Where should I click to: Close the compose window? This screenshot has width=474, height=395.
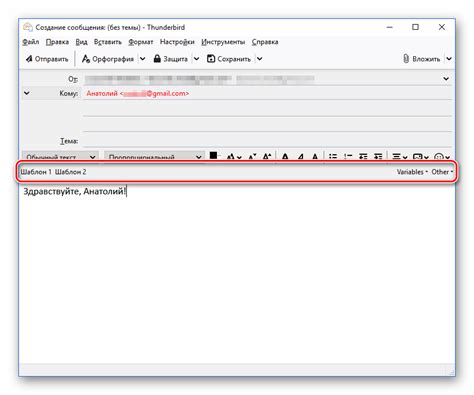(x=442, y=27)
